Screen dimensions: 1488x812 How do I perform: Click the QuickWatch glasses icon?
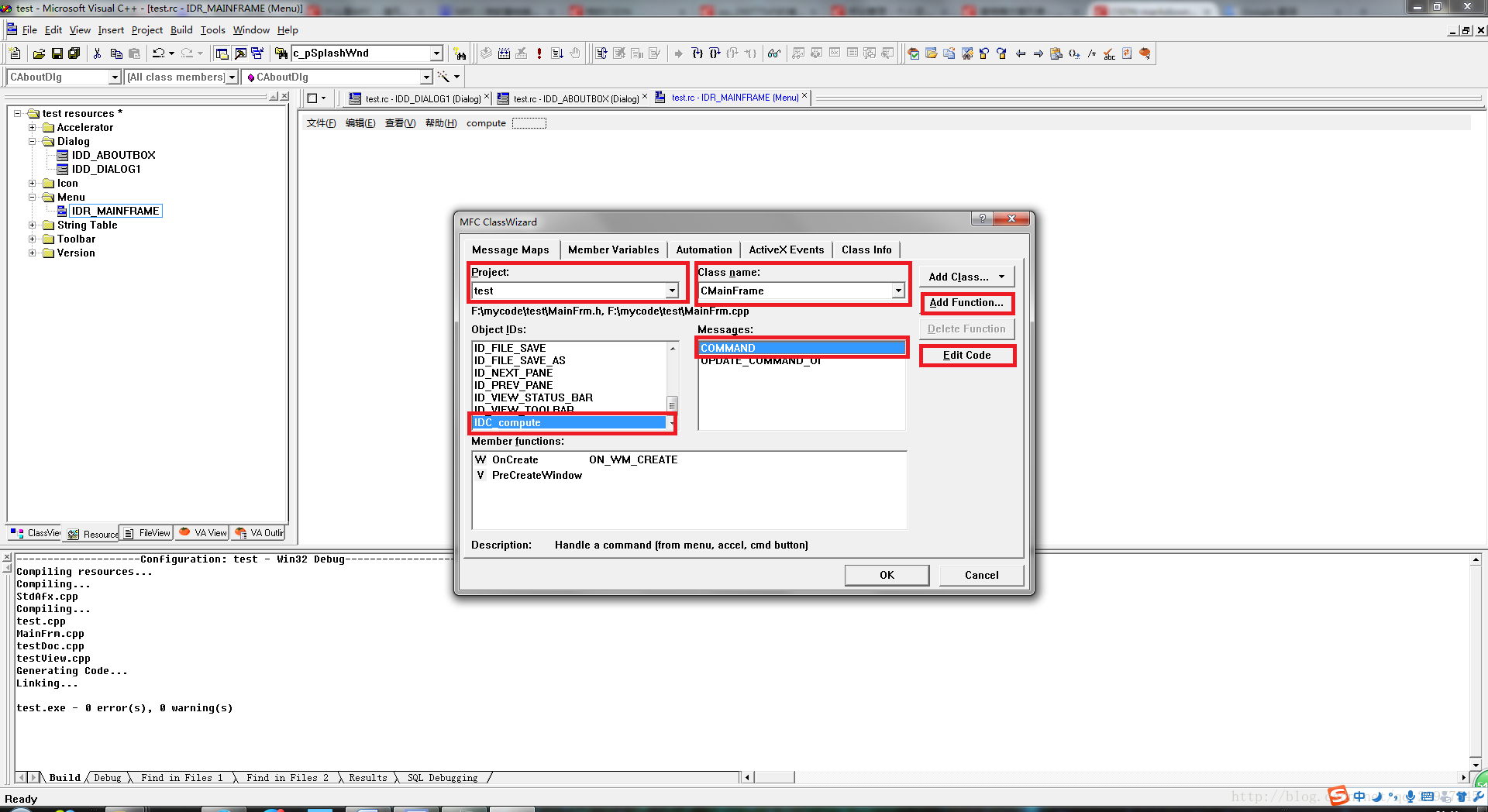click(773, 53)
